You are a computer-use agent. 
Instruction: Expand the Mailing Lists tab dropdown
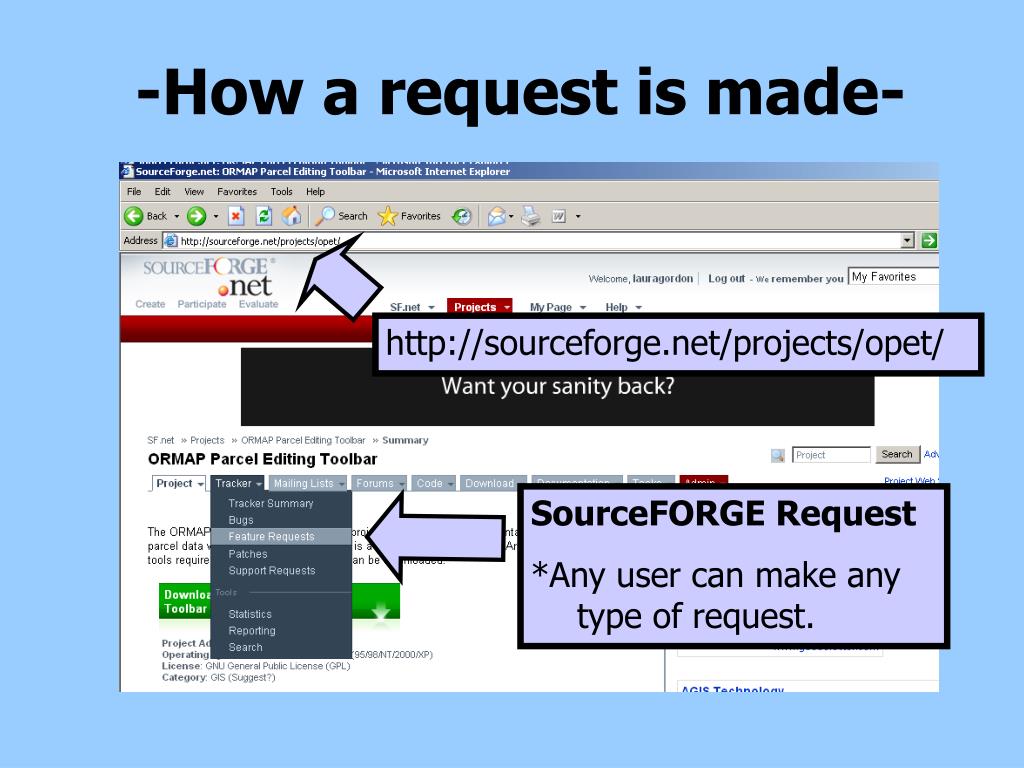click(342, 484)
